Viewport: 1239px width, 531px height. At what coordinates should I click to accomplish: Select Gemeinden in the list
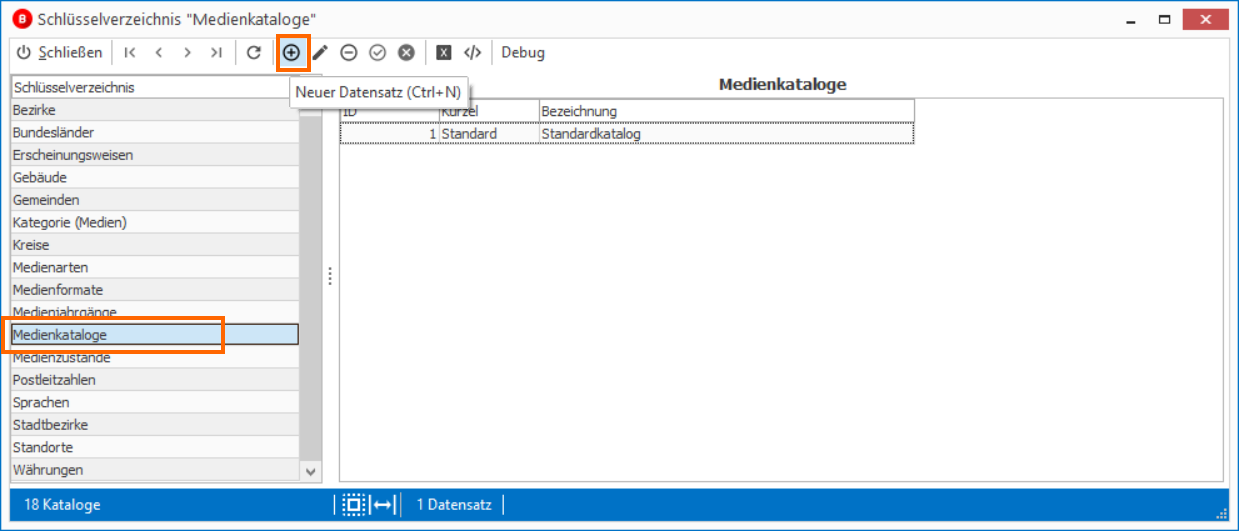(154, 200)
